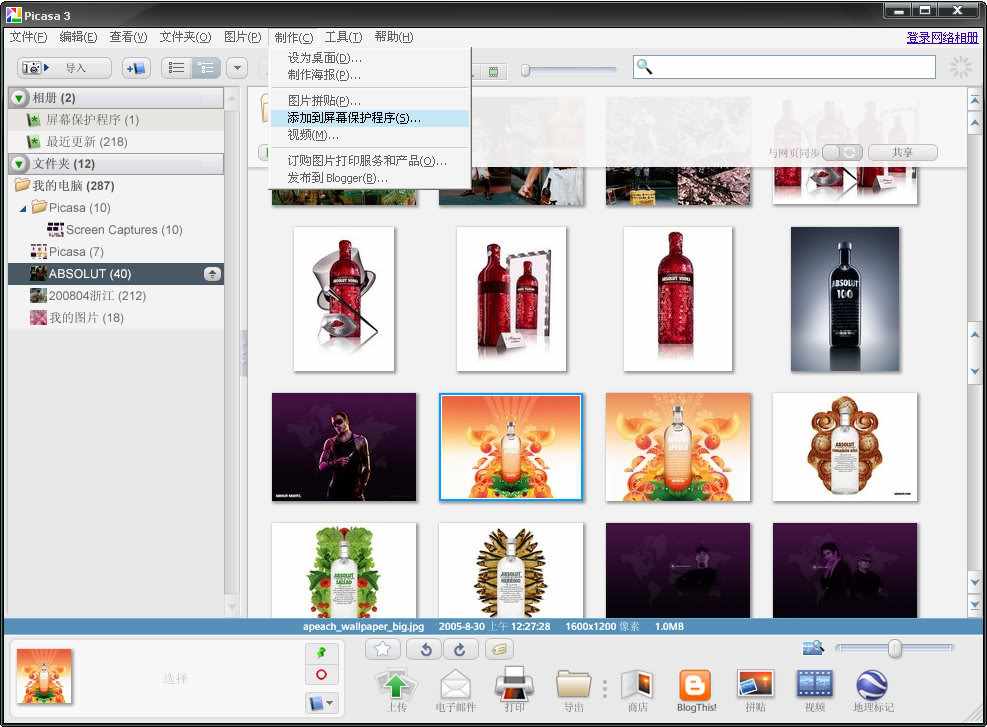Viewport: 987px width, 727px height.
Task: Open the 工具 menu
Action: 342,37
